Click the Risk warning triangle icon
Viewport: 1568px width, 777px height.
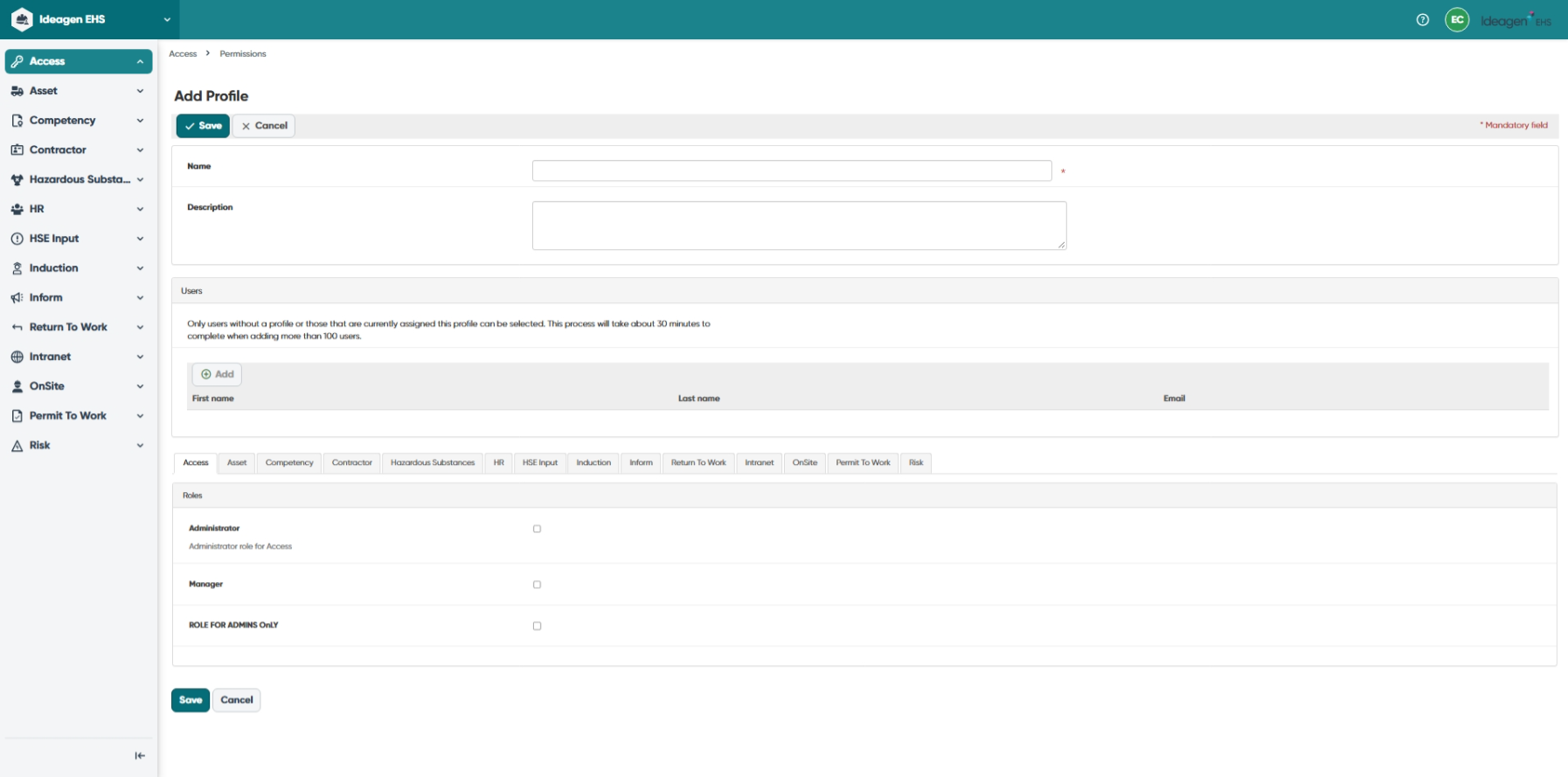coord(17,446)
